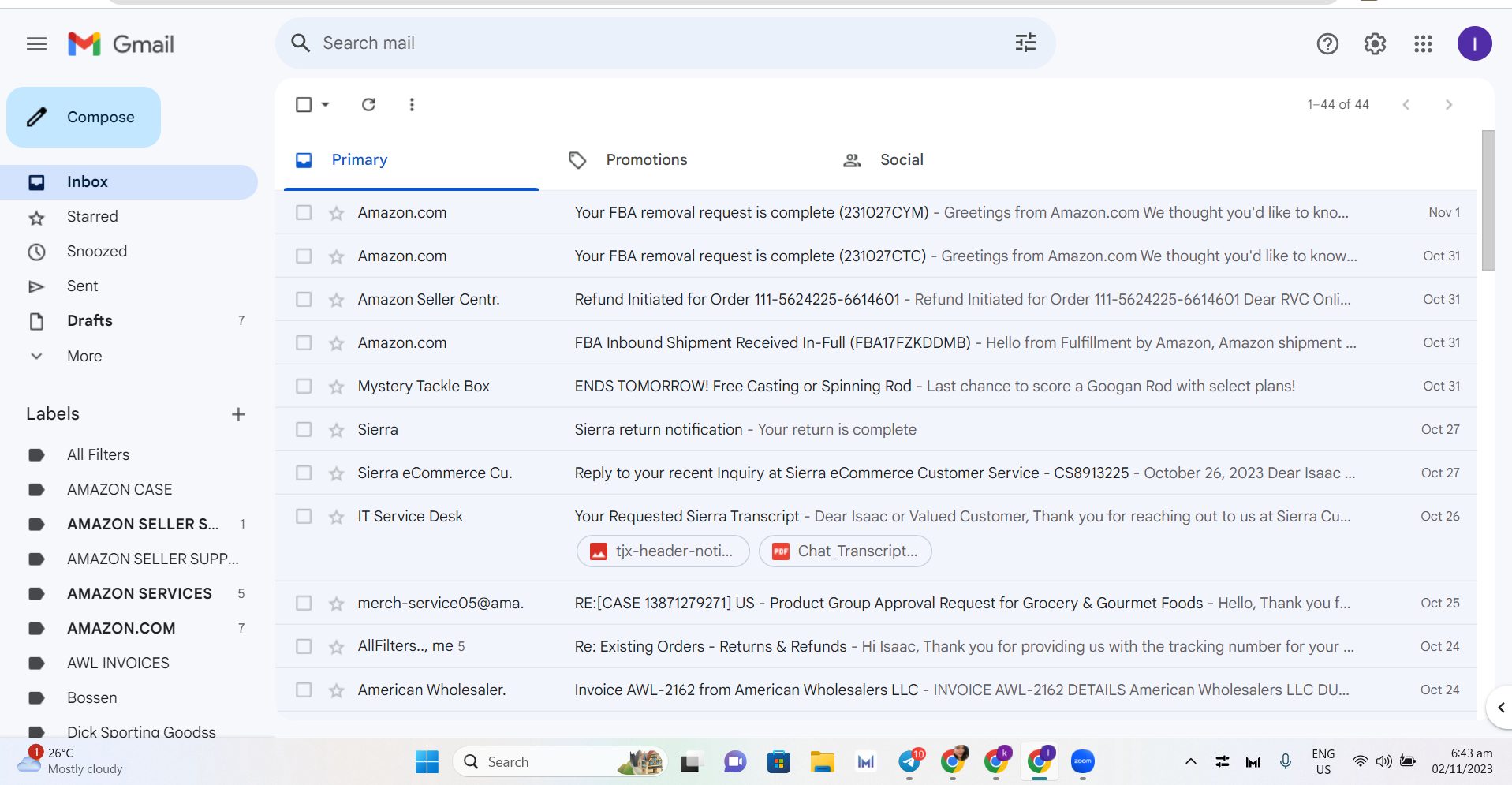The image size is (1512, 785).
Task: Tick the select-all checkbox in the toolbar
Action: (x=304, y=104)
